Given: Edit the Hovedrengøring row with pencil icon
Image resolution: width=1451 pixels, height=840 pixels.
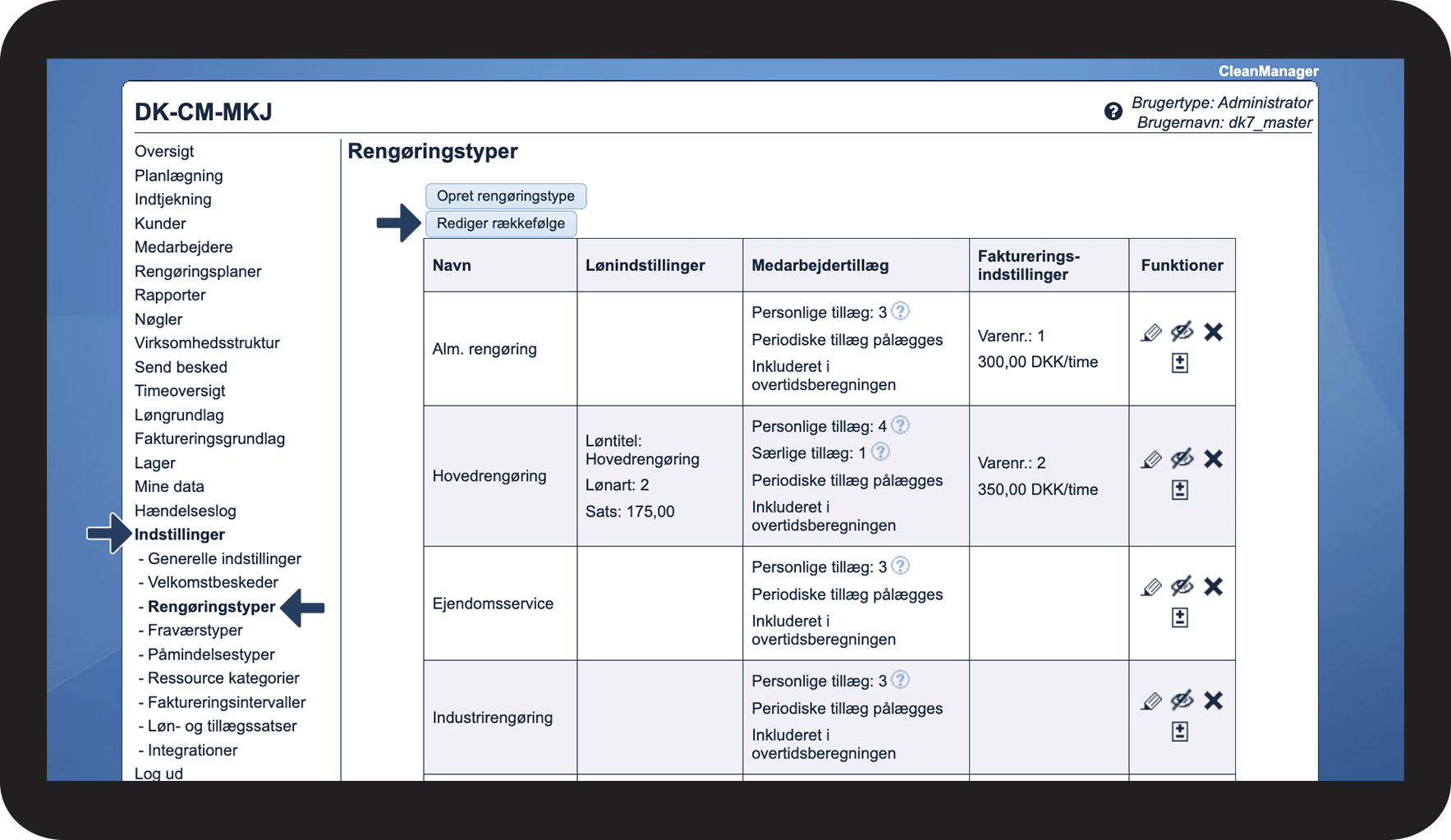Looking at the screenshot, I should pos(1151,460).
